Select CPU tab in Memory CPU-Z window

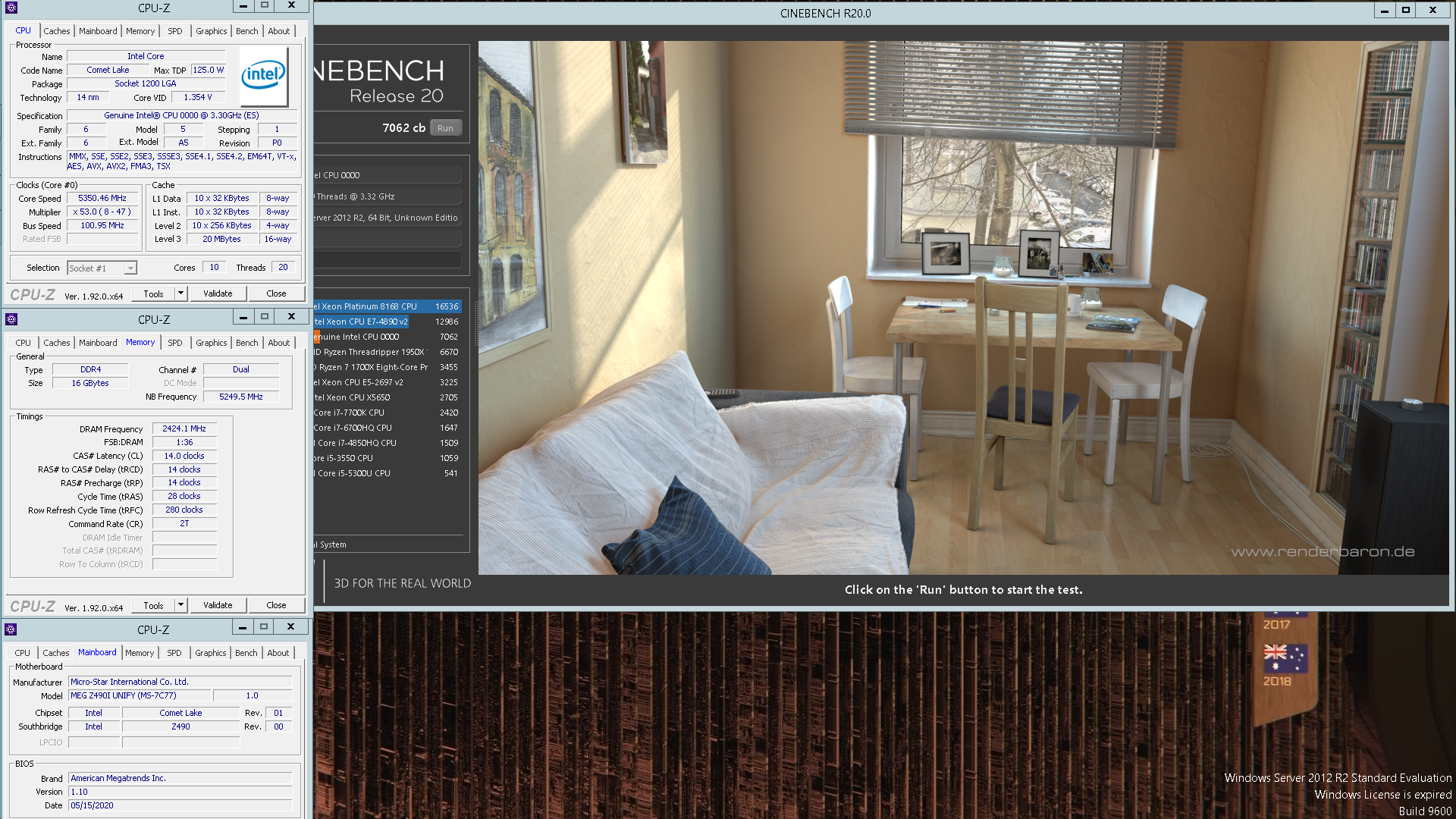24,343
